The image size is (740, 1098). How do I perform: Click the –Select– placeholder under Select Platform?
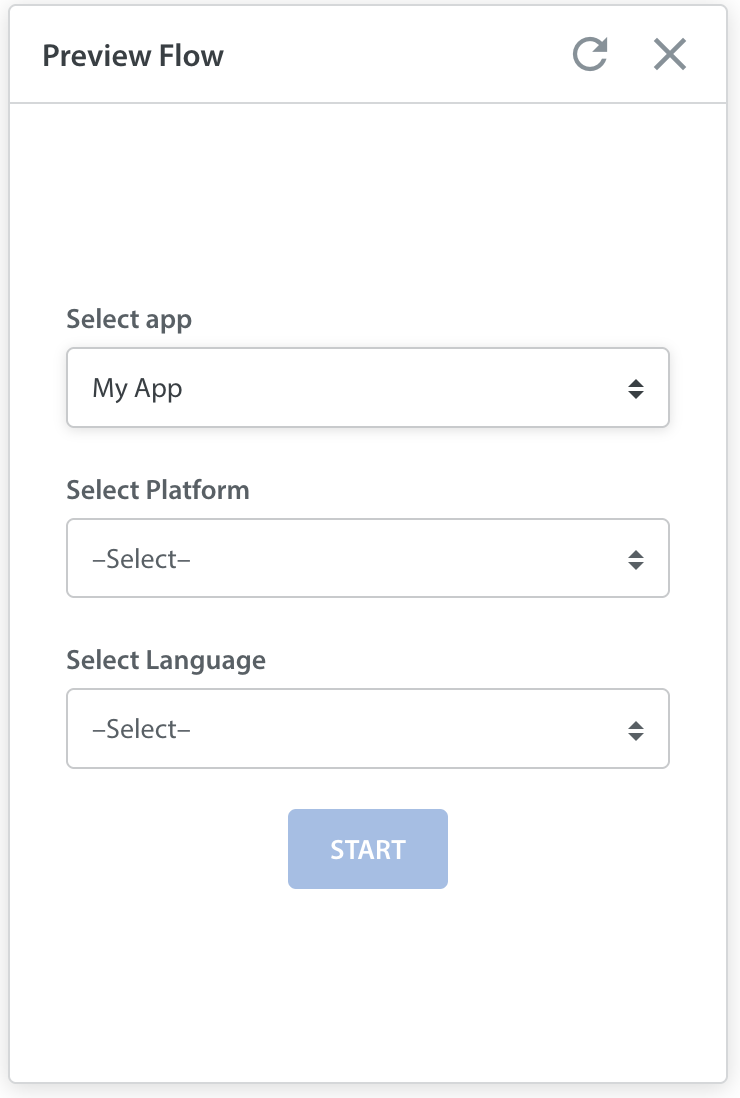pyautogui.click(x=141, y=559)
